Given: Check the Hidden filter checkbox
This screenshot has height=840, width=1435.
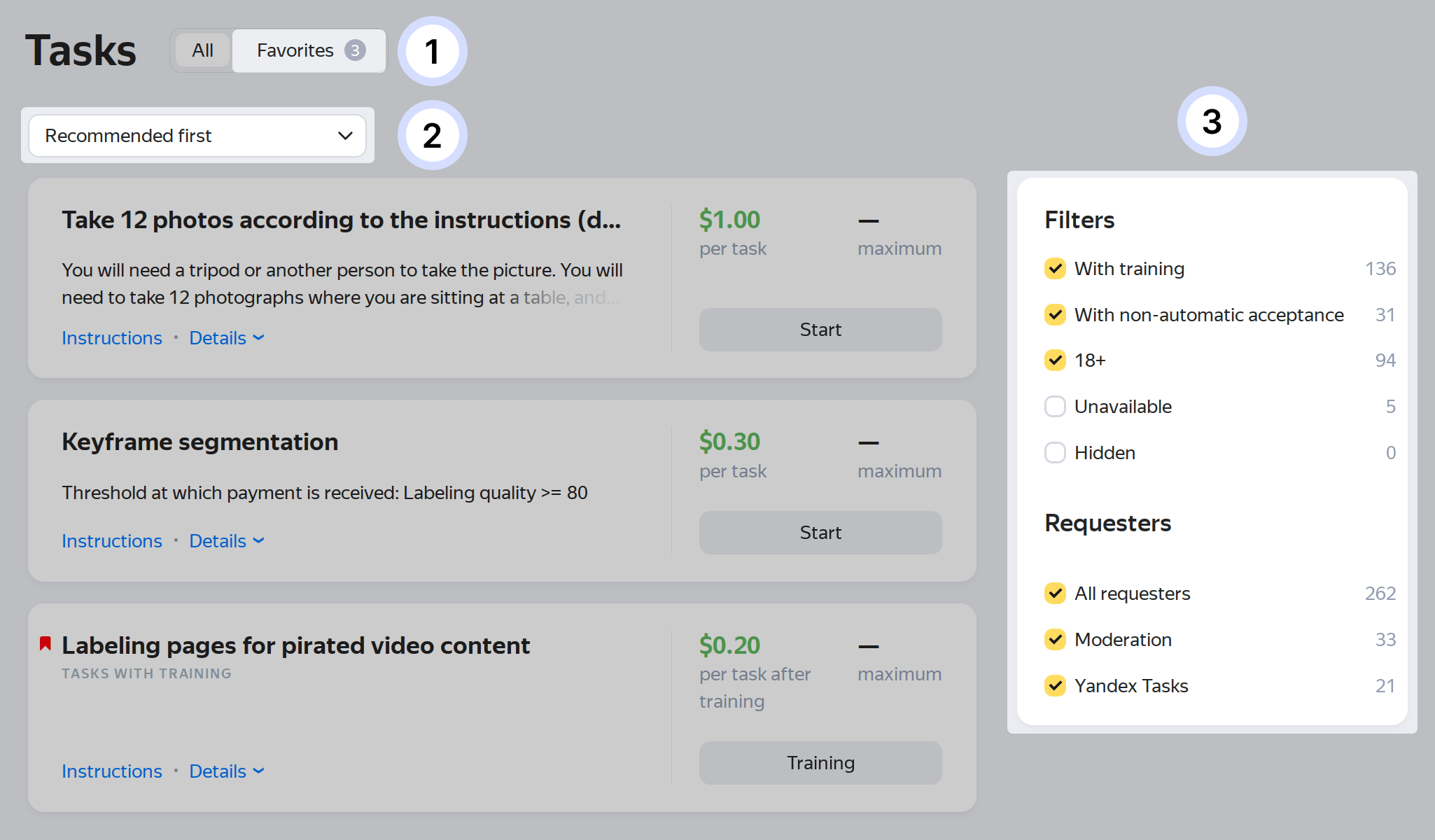Looking at the screenshot, I should tap(1055, 453).
